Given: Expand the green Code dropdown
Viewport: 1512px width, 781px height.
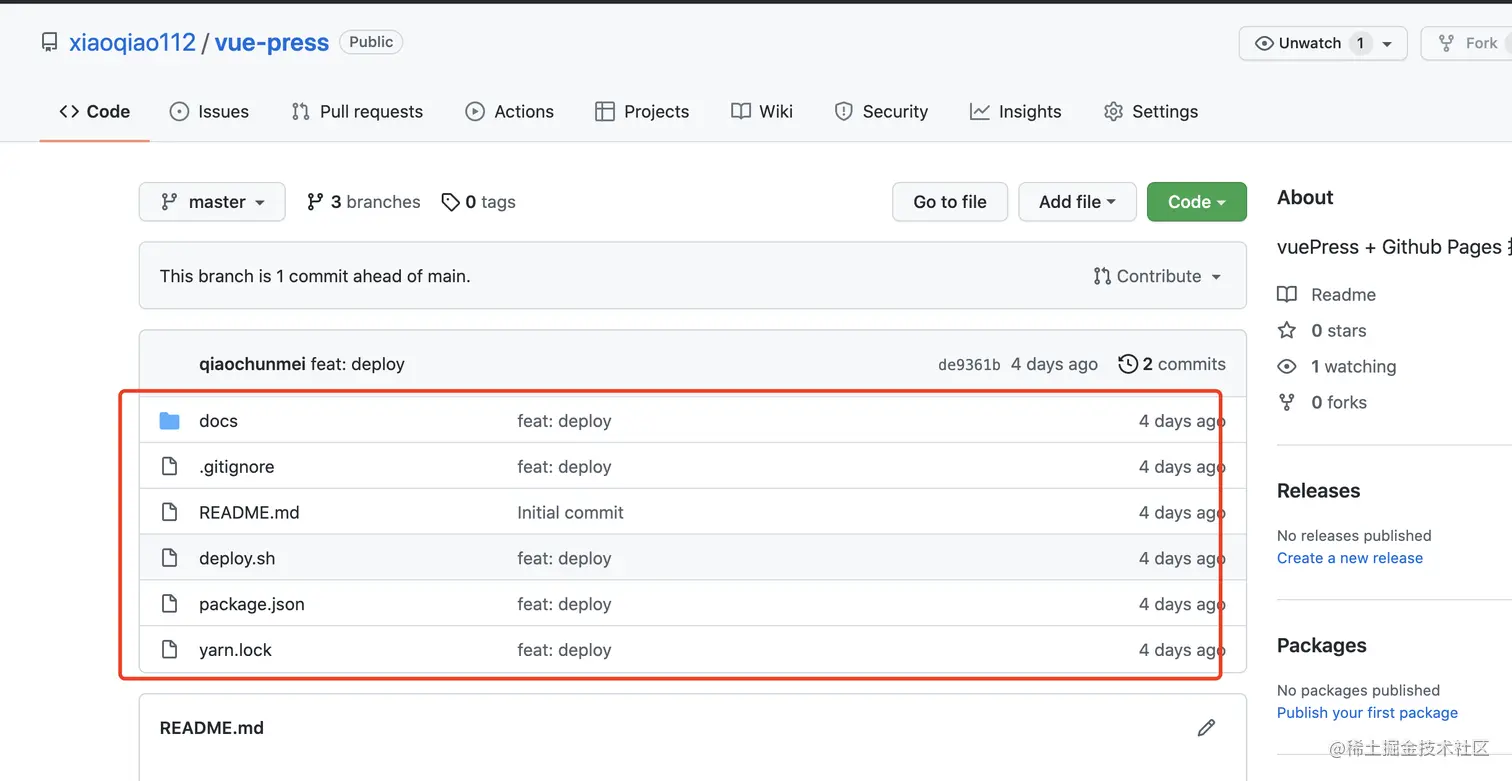Looking at the screenshot, I should 1196,202.
